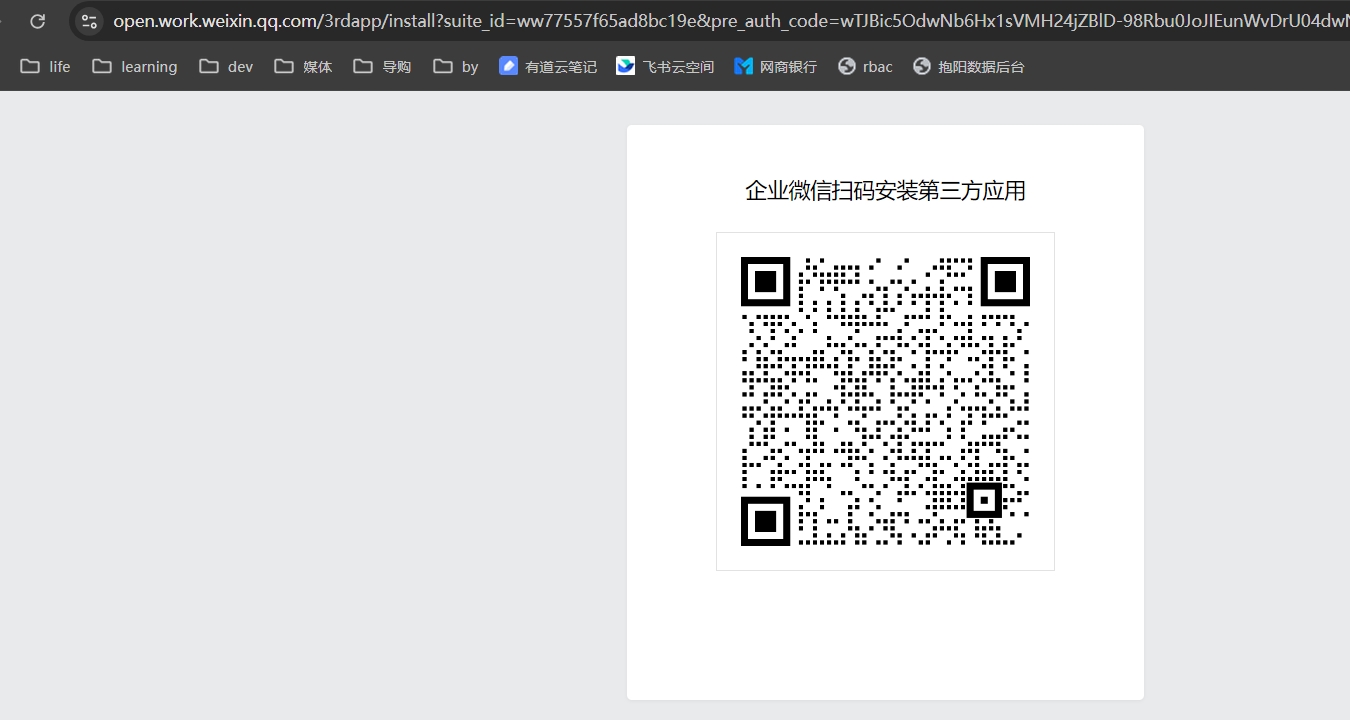Image resolution: width=1350 pixels, height=720 pixels.
Task: Open the 有道云笔记 bookmark
Action: pyautogui.click(x=548, y=67)
